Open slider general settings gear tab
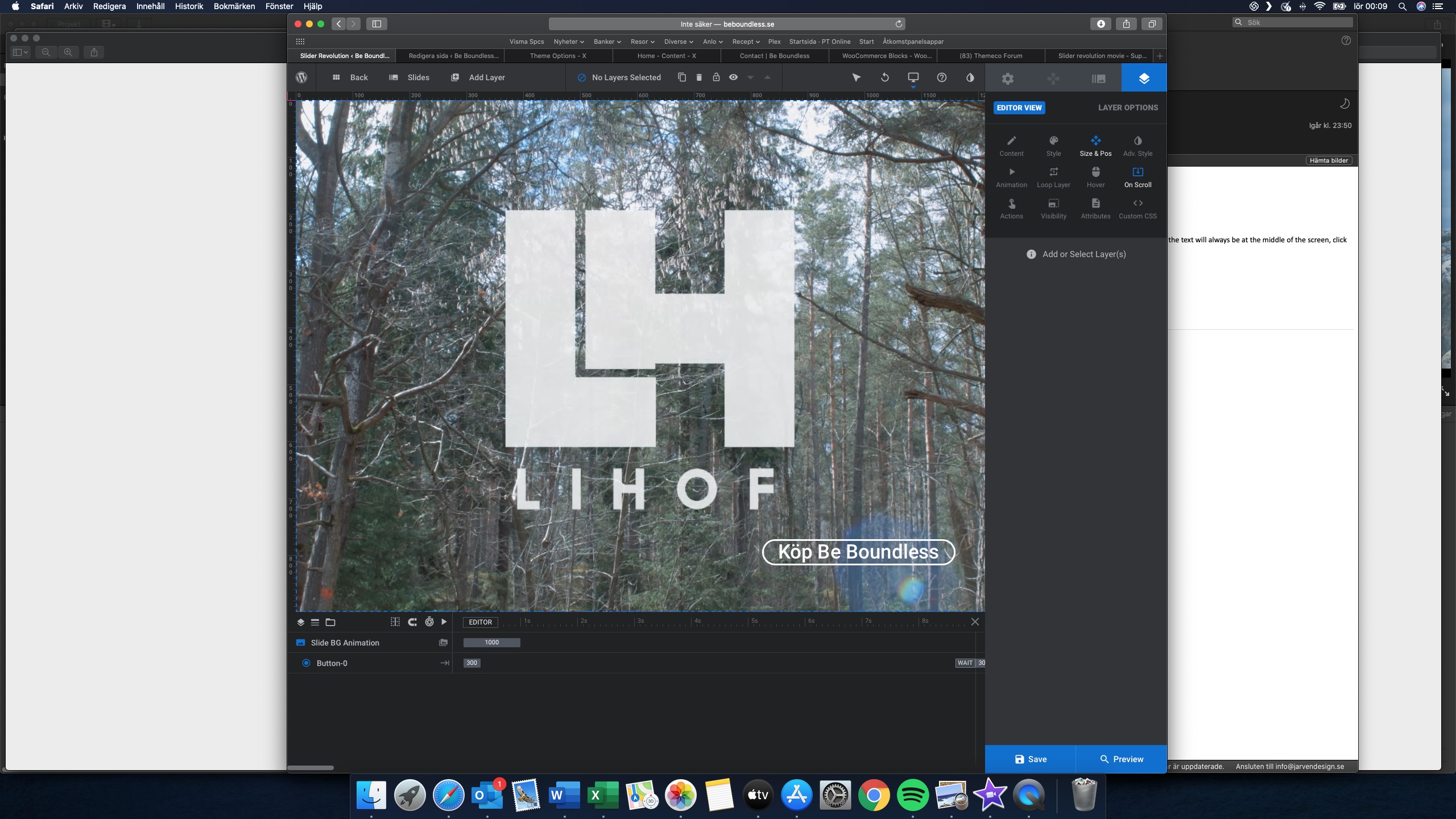The height and width of the screenshot is (819, 1456). 1008,78
